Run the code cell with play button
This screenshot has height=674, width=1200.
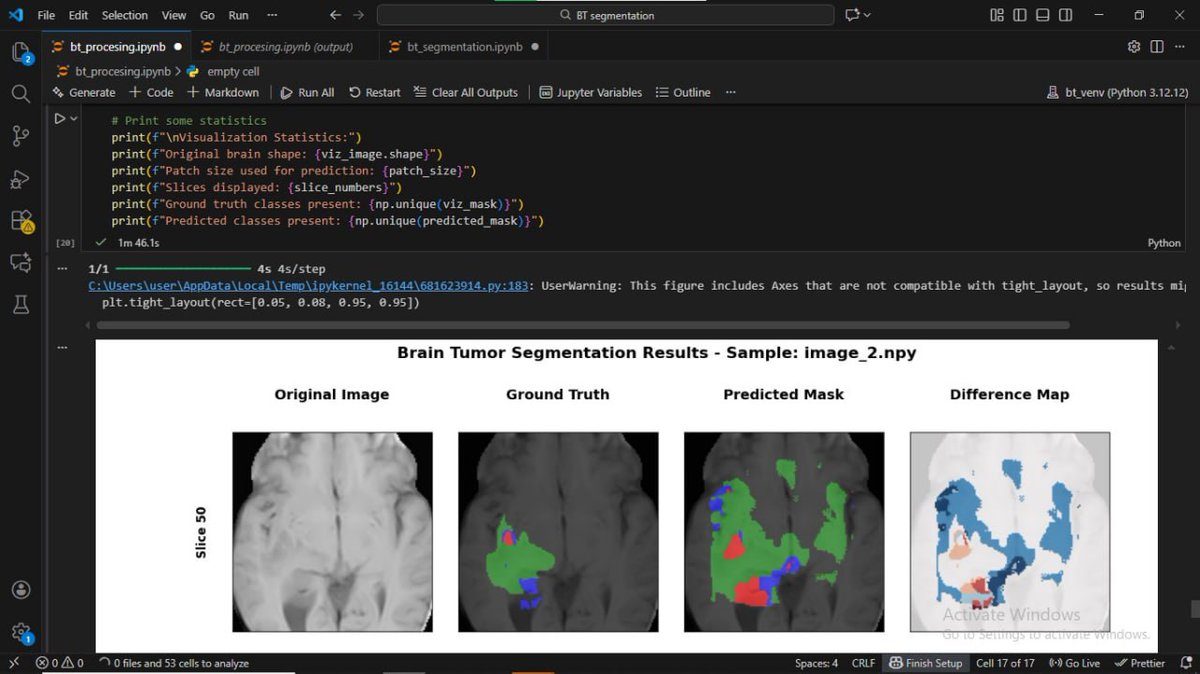[x=59, y=119]
